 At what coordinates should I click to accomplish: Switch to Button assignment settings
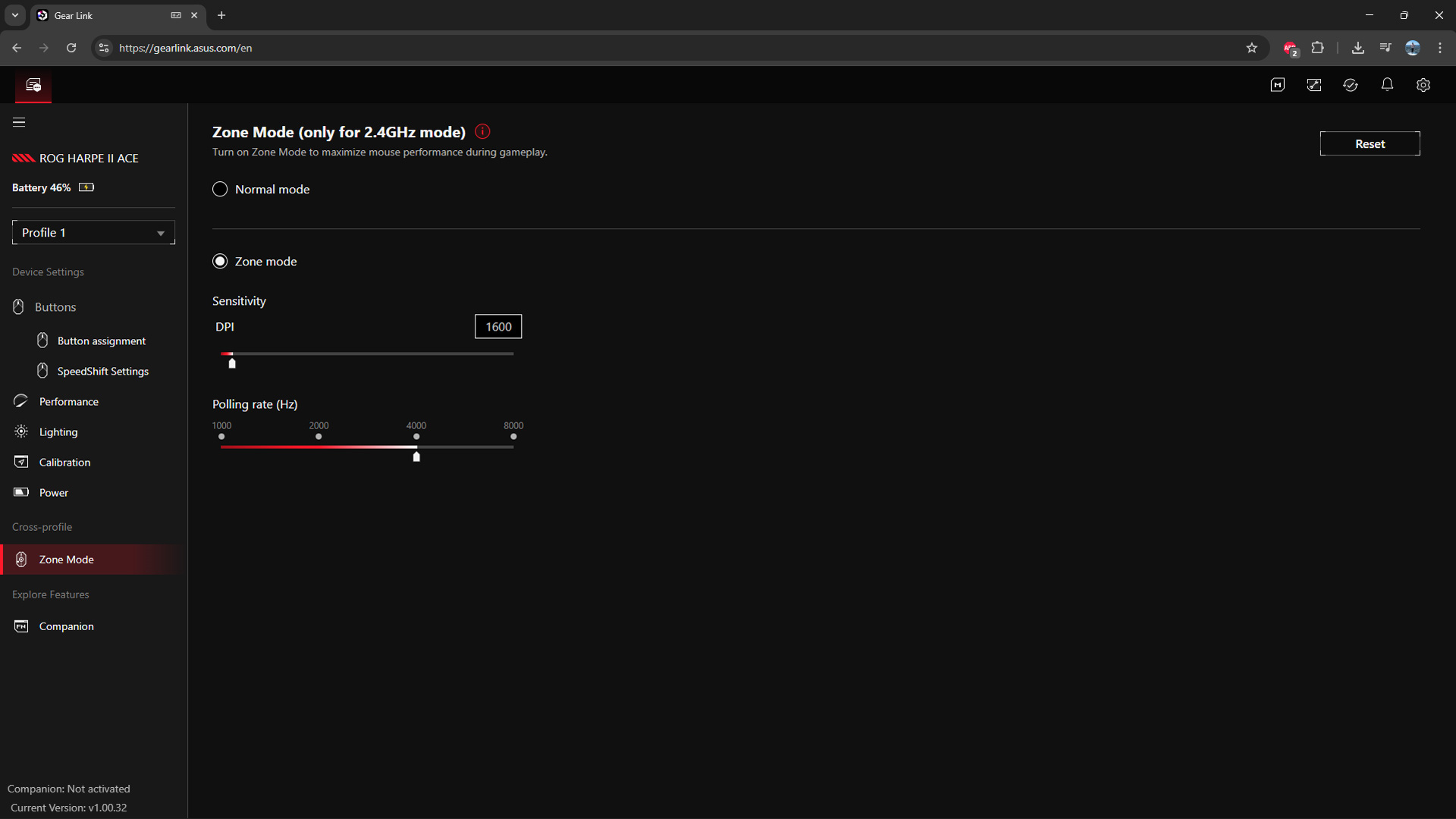pyautogui.click(x=100, y=340)
